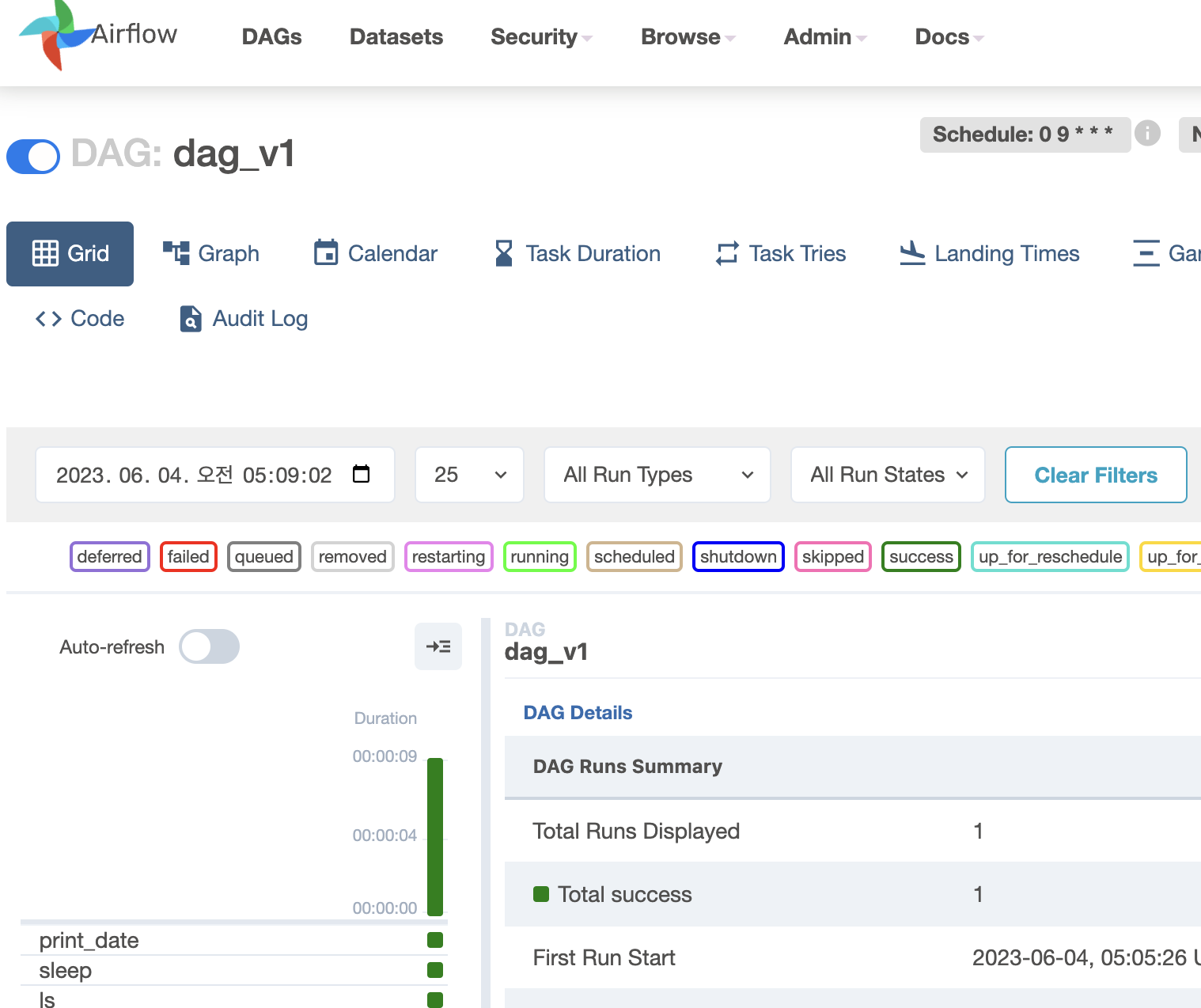Open the Audit Log link
This screenshot has height=1008, width=1201.
pos(244,319)
